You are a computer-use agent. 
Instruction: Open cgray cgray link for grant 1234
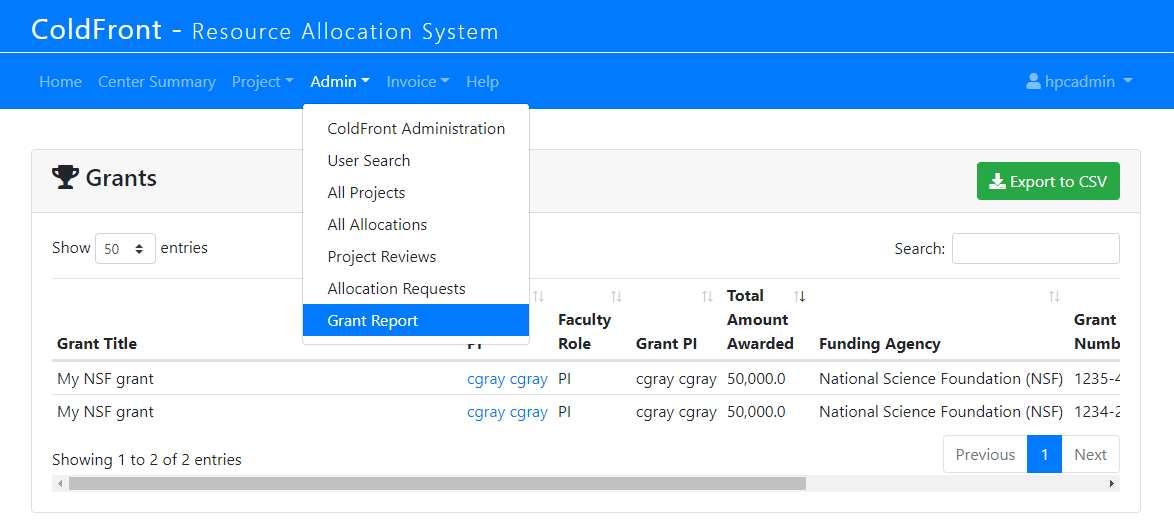coord(508,412)
